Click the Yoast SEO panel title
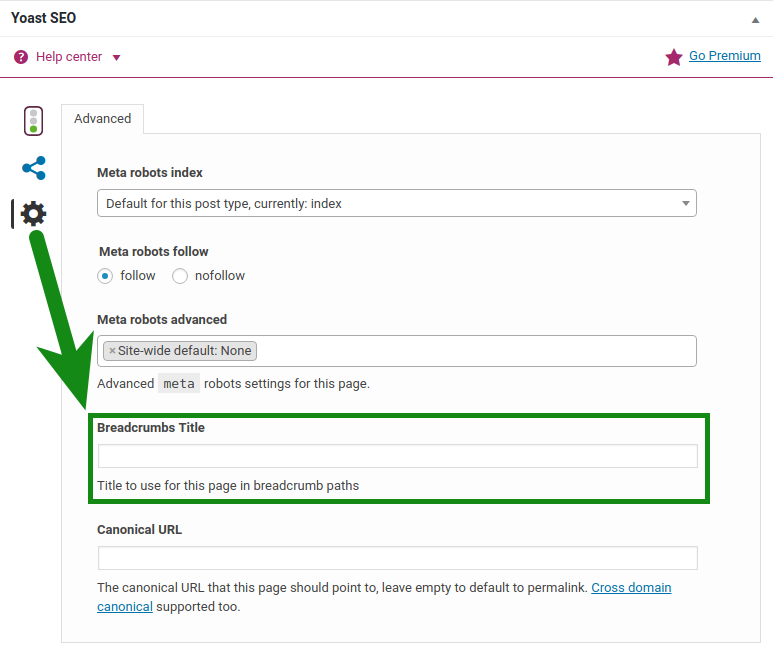This screenshot has width=773, height=652. point(43,18)
